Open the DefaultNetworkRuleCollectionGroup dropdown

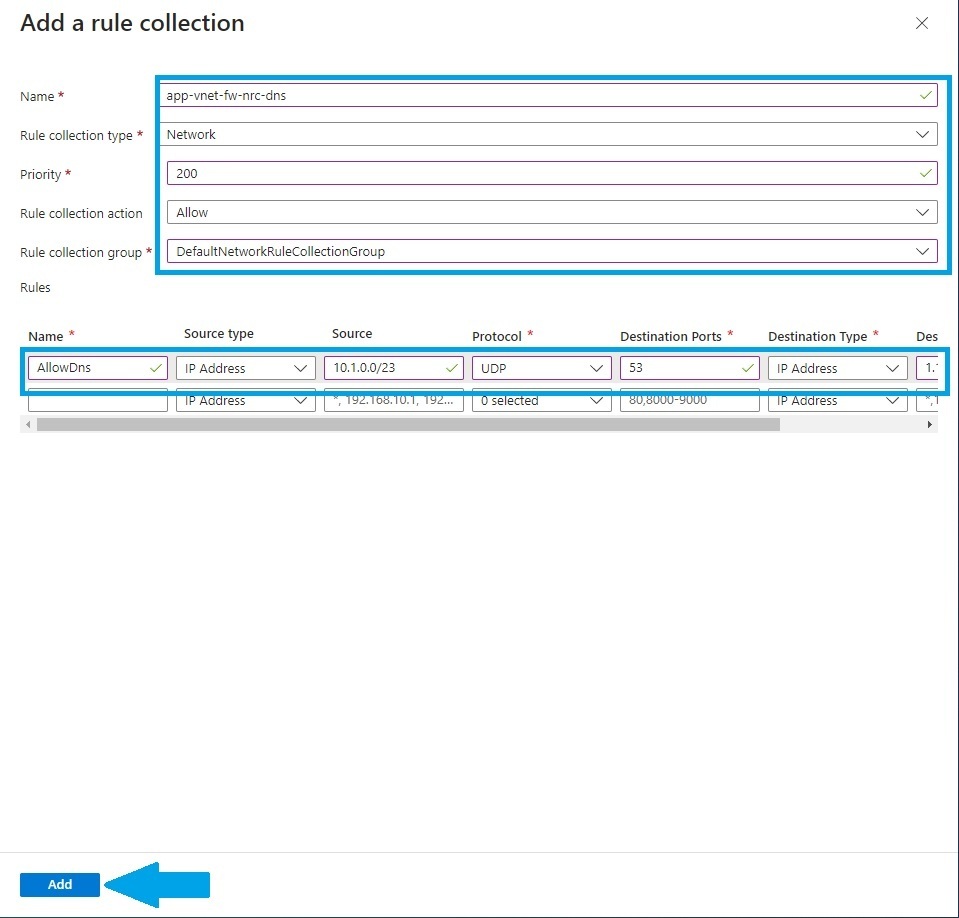(924, 251)
